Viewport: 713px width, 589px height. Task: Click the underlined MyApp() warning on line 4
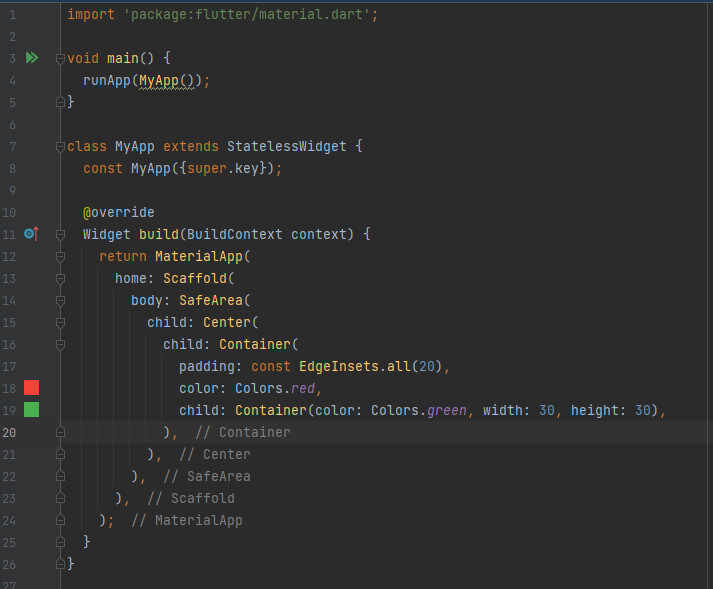tap(167, 81)
